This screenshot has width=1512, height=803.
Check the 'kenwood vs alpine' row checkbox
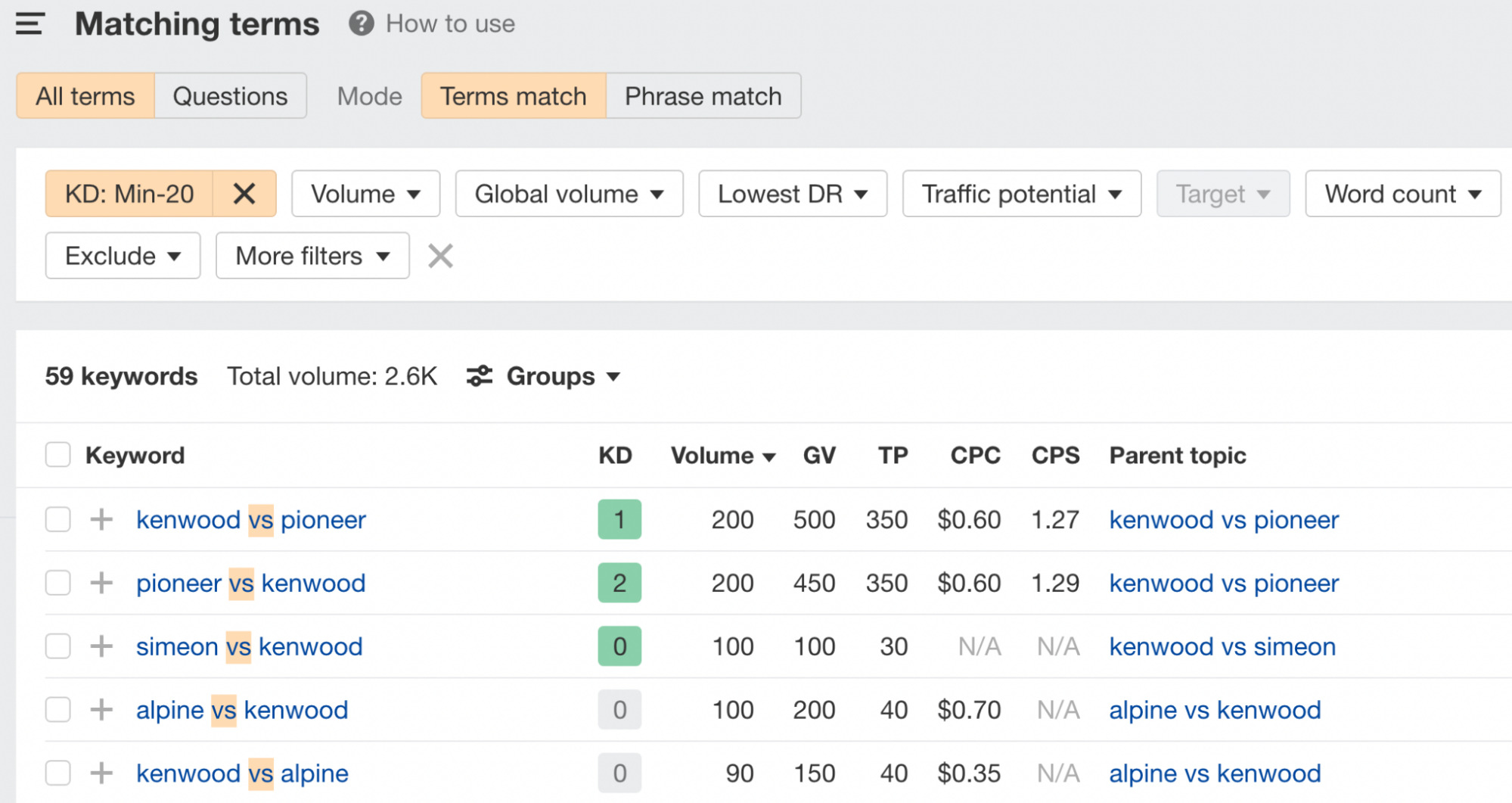(x=57, y=773)
